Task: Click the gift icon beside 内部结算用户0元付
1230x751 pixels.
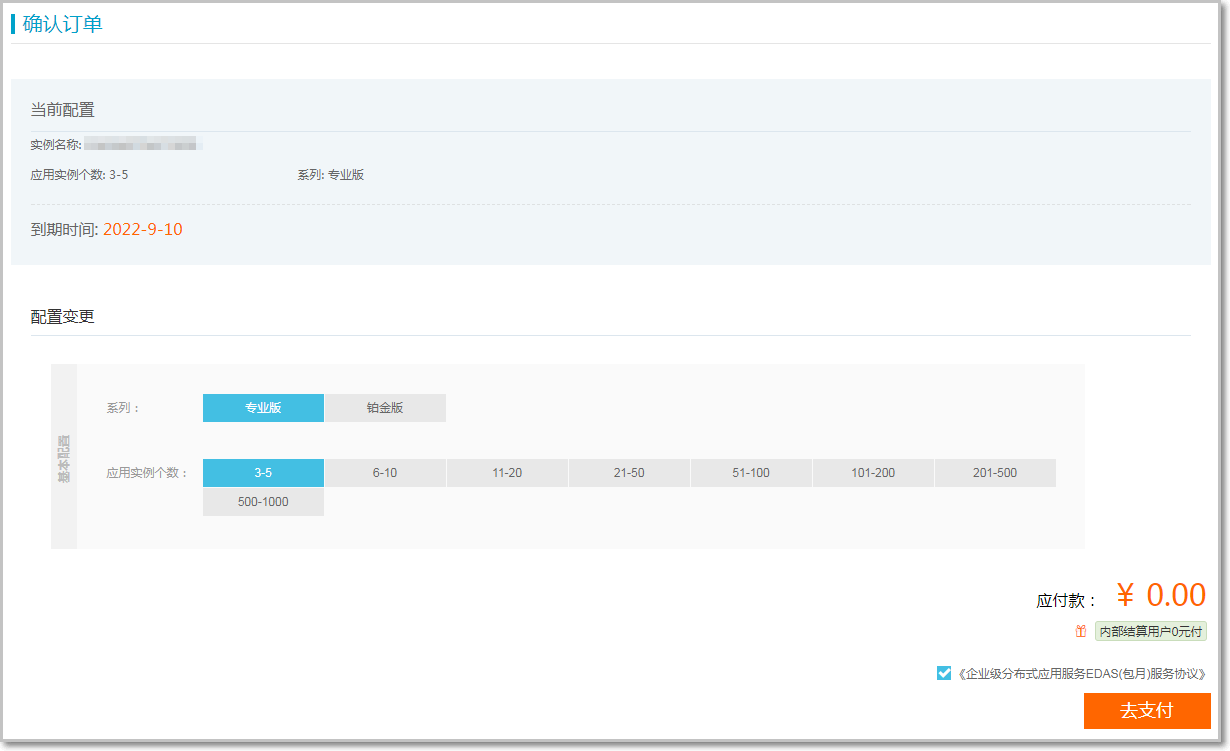Action: [1081, 631]
